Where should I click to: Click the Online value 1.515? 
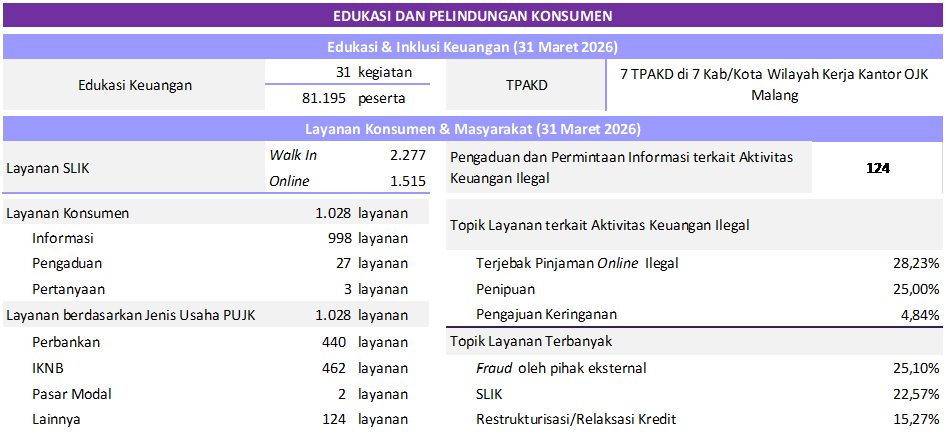coord(408,181)
